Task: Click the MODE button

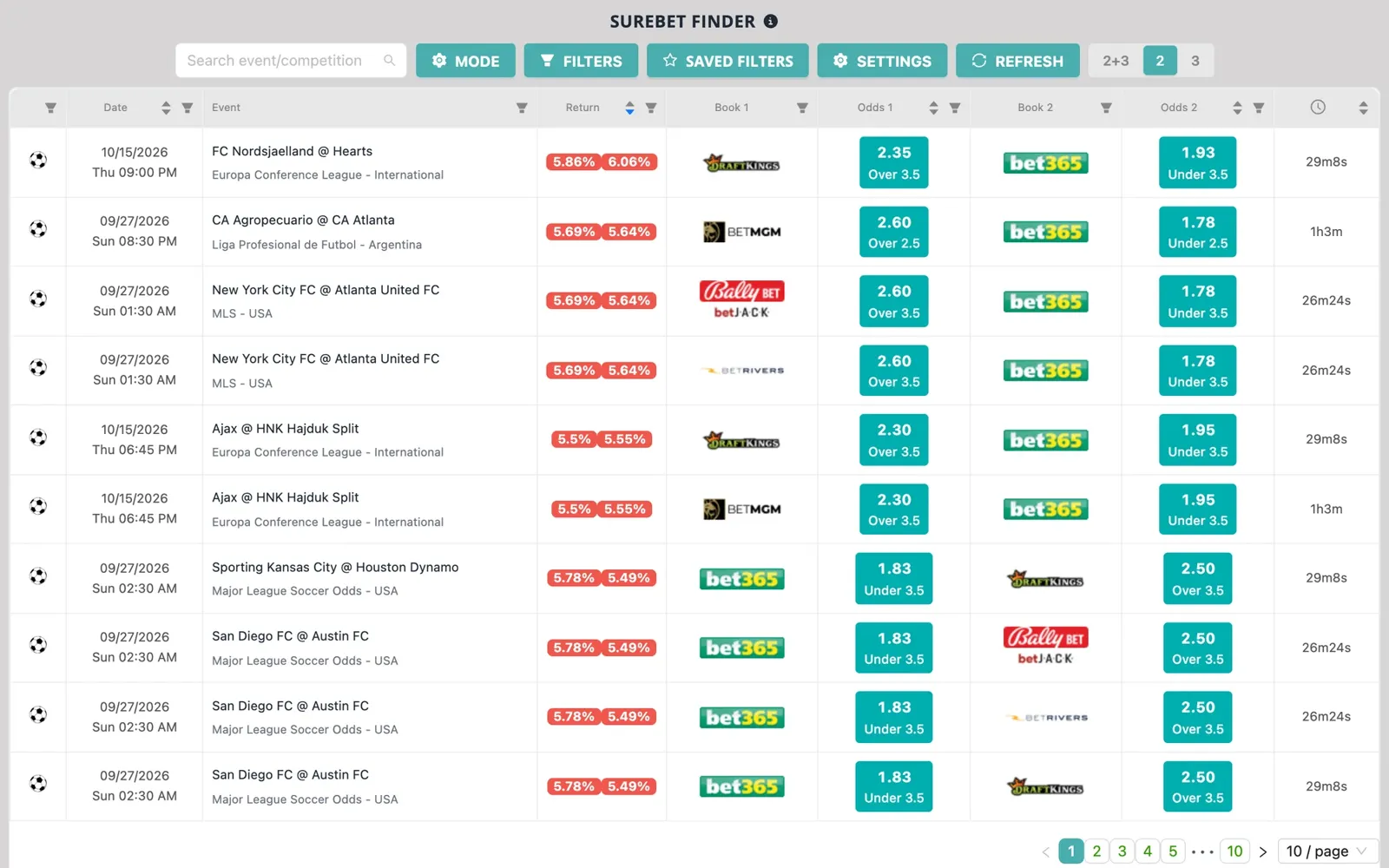Action: 465,61
